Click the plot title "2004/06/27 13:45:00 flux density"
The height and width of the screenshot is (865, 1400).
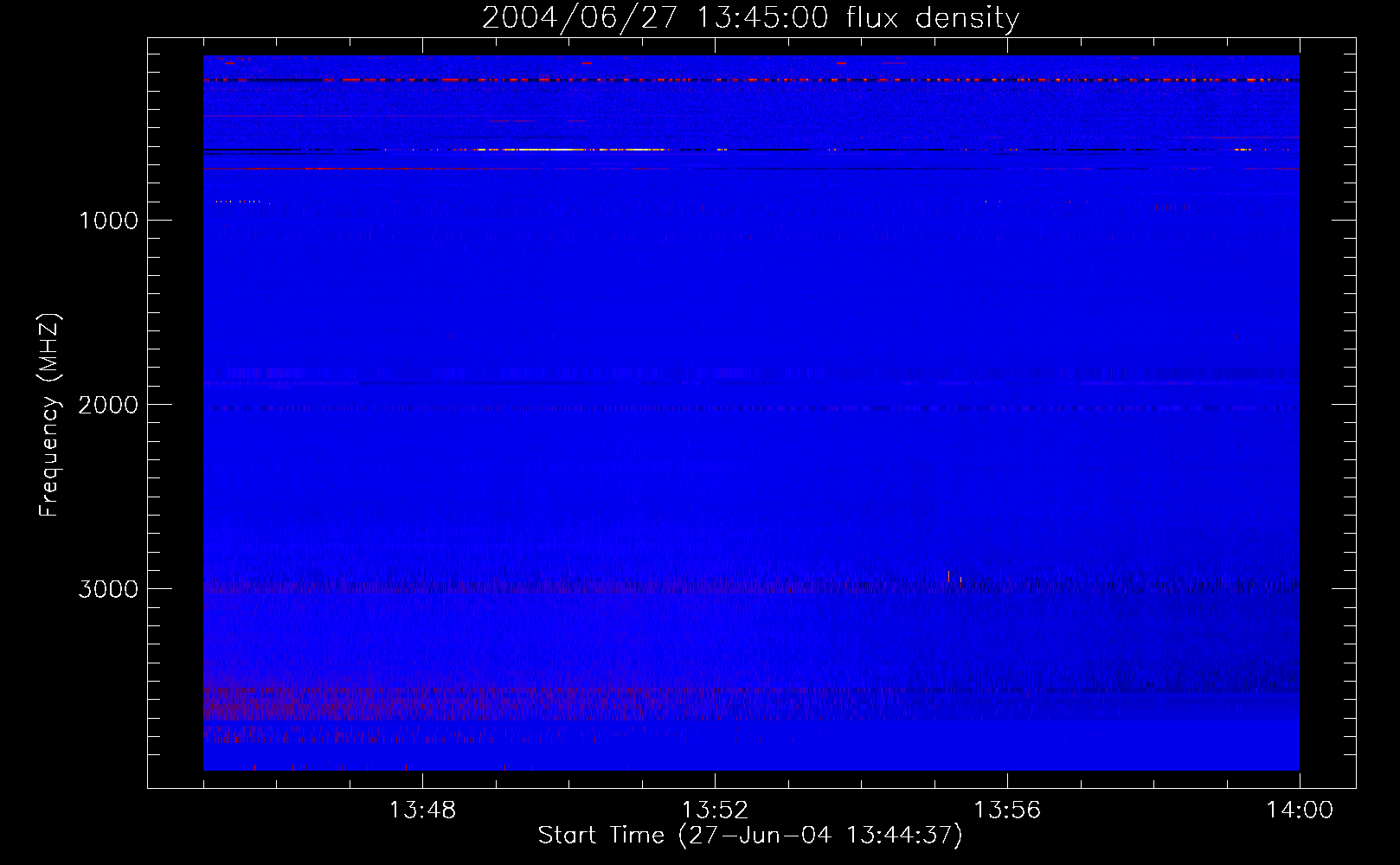[750, 17]
